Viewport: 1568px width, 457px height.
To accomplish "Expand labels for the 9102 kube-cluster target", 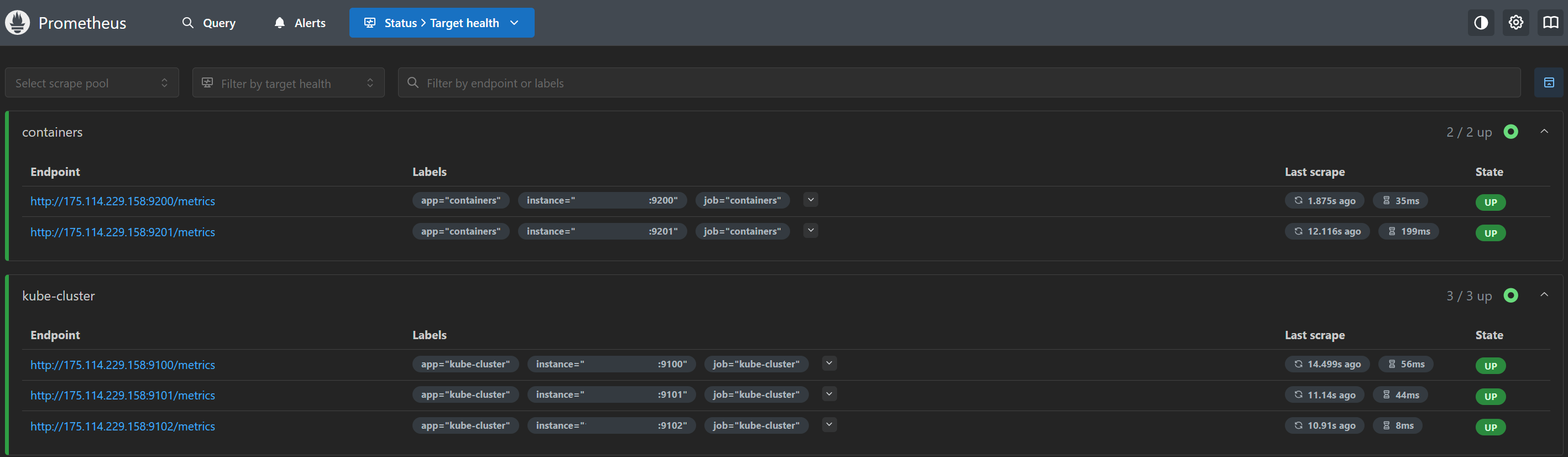I will (828, 425).
